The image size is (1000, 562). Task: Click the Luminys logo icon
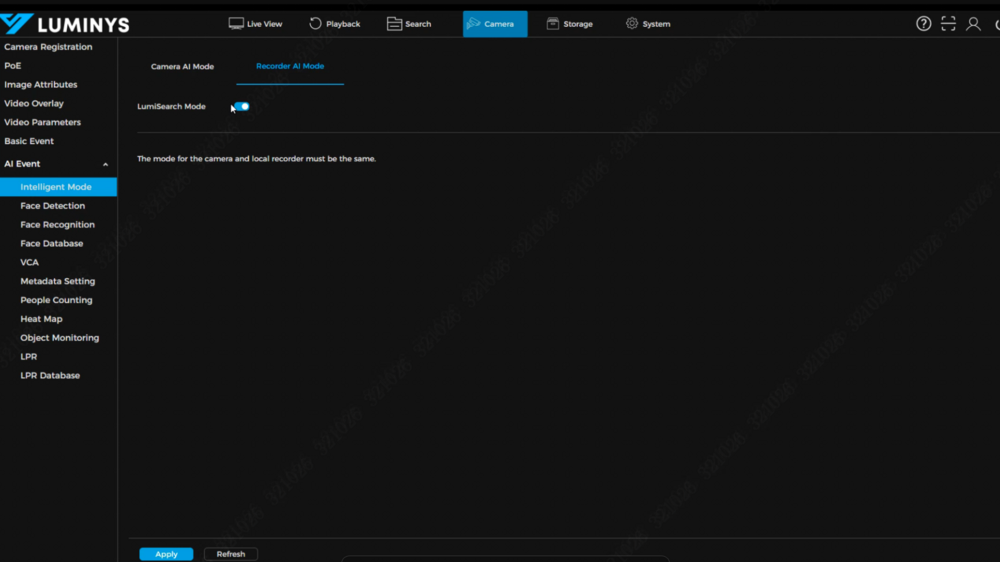point(18,24)
